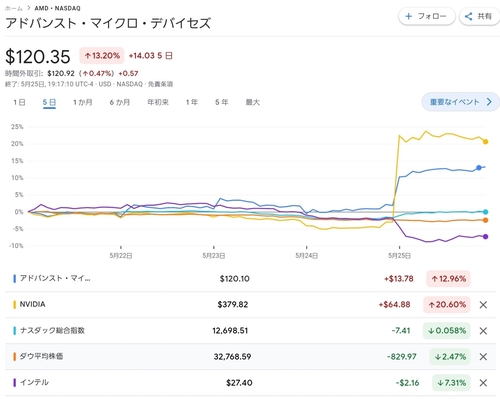Click the 5月22日 axis date label
This screenshot has height=399, width=500.
pyautogui.click(x=121, y=256)
